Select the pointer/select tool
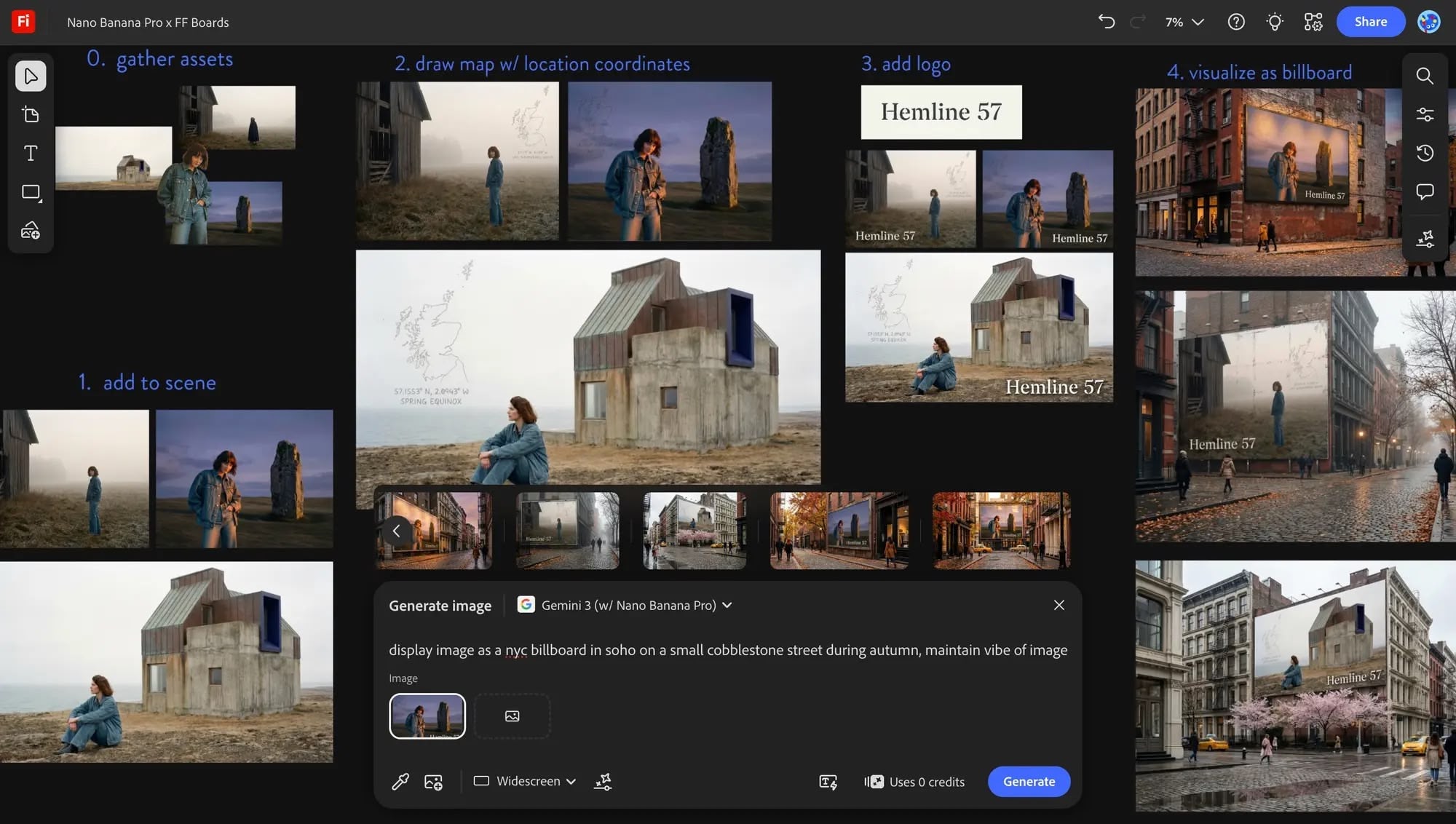Image resolution: width=1456 pixels, height=824 pixels. 31,76
